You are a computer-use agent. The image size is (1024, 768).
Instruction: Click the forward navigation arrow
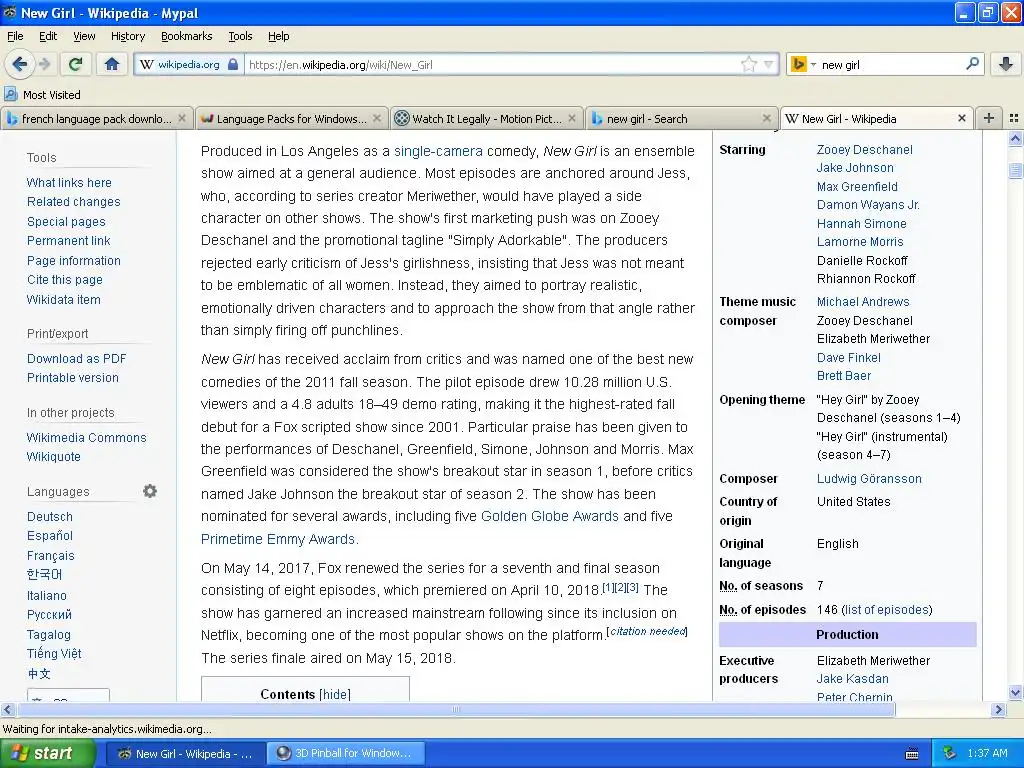[44, 64]
